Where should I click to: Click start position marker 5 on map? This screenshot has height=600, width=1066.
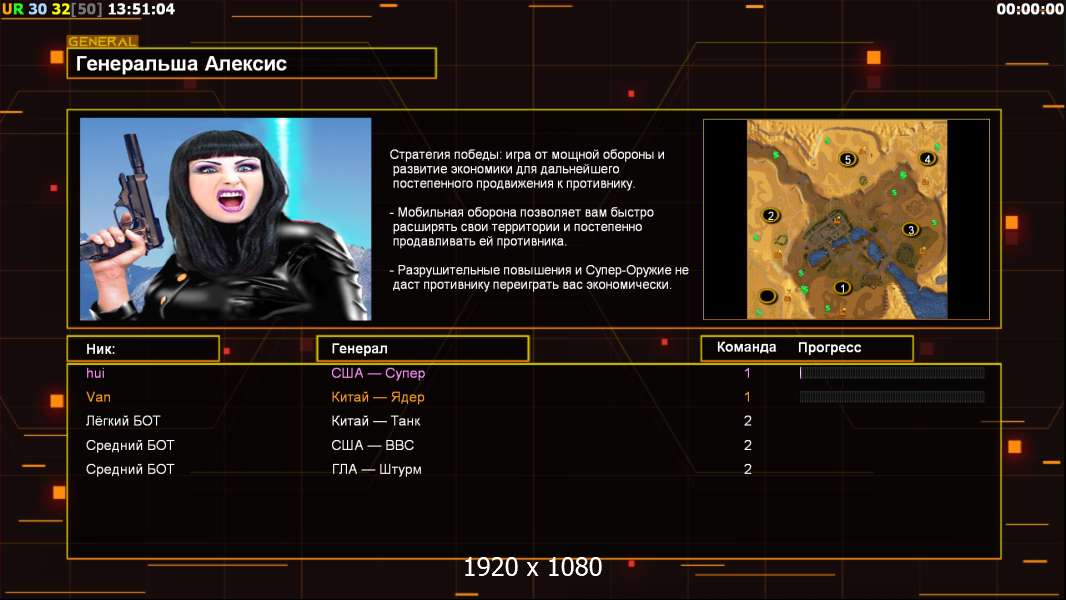click(x=847, y=159)
